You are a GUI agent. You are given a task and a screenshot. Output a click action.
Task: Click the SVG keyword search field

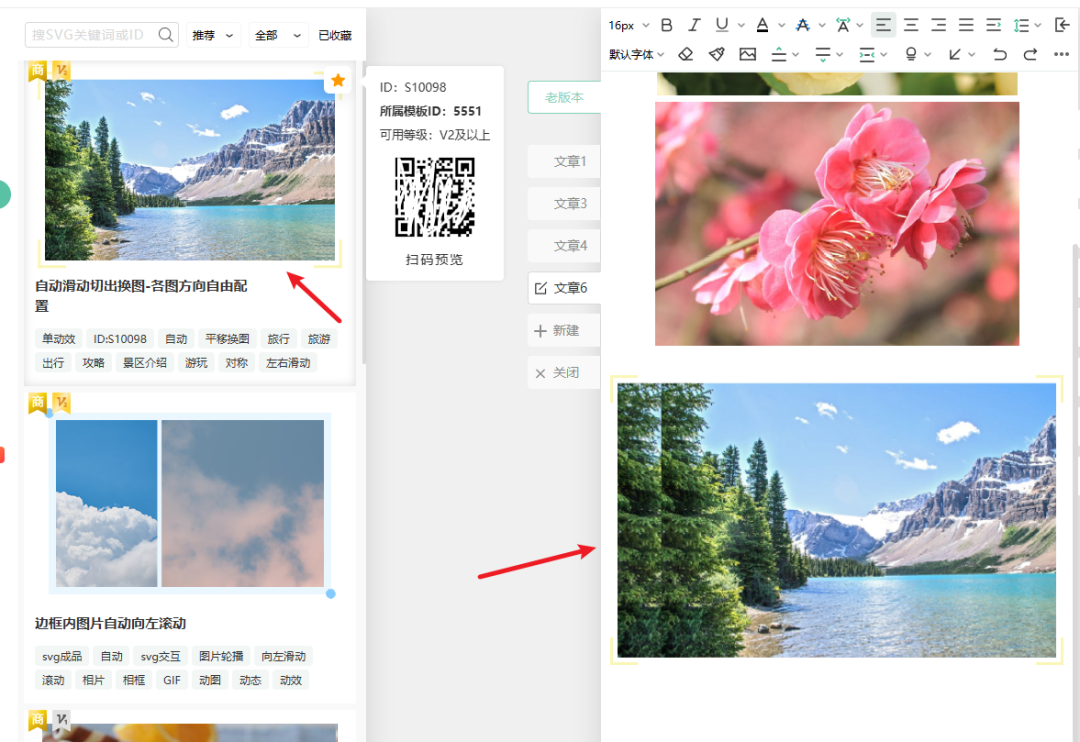point(90,35)
